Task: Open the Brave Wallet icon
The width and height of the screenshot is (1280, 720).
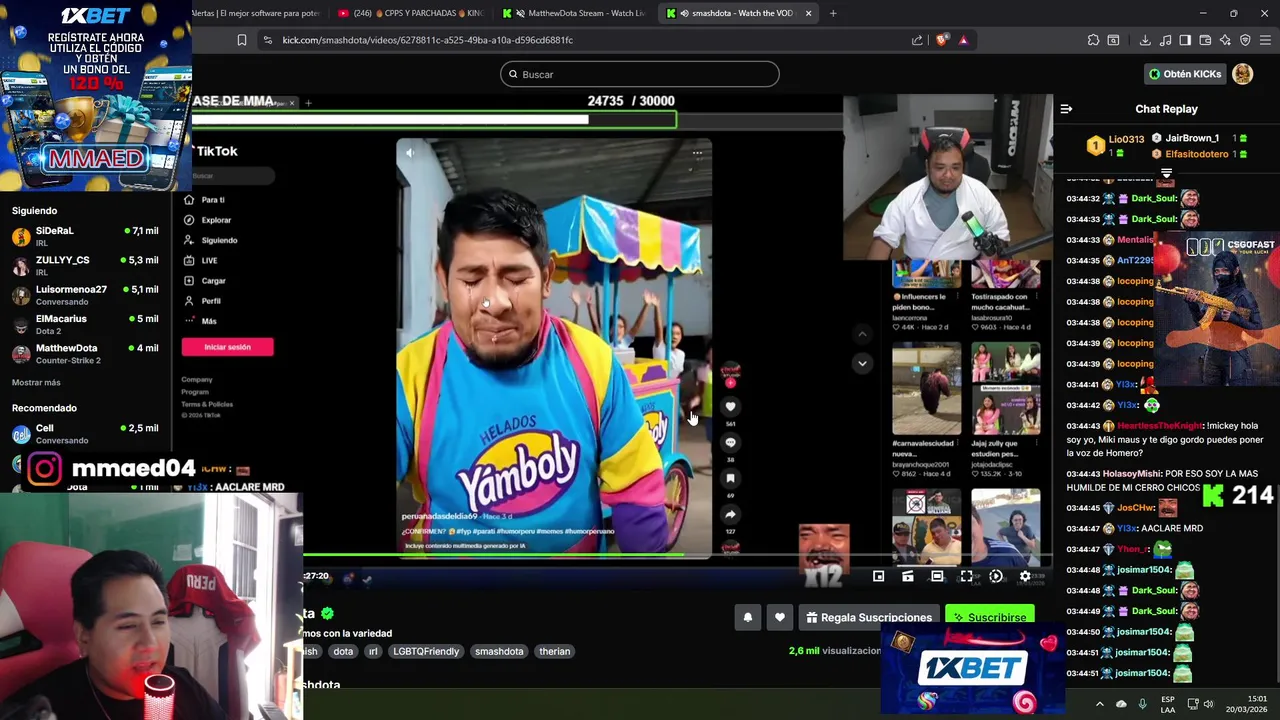Action: pyautogui.click(x=1205, y=40)
